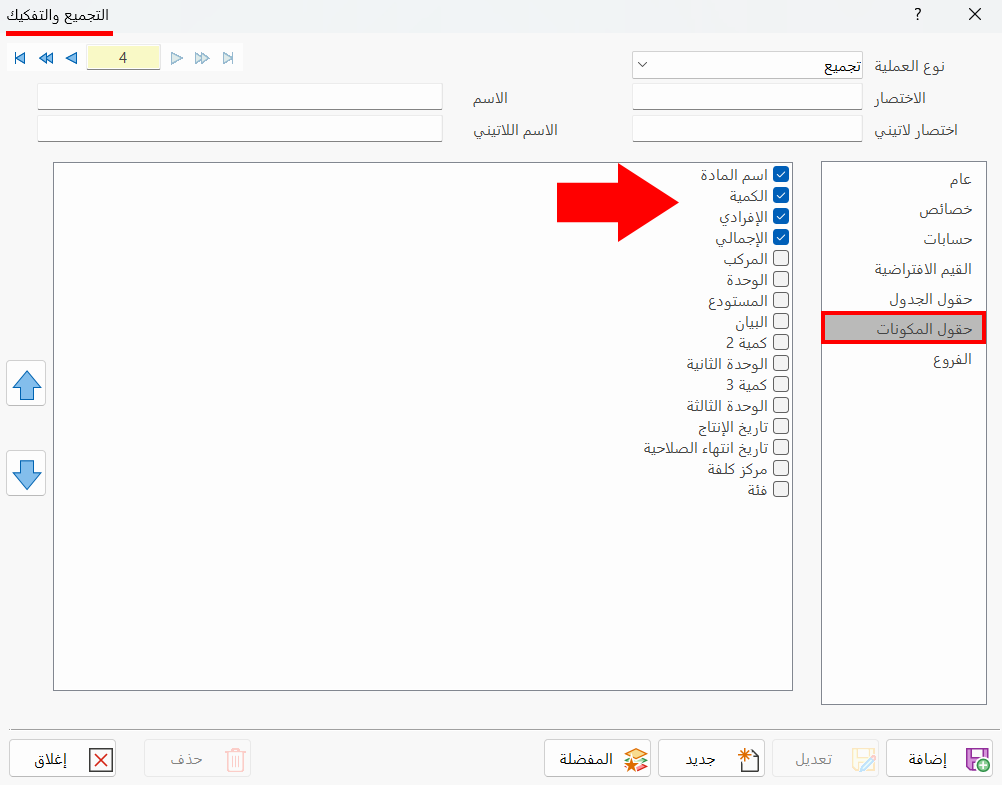Move selected field up with blue up arrow
1002x785 pixels.
point(26,384)
